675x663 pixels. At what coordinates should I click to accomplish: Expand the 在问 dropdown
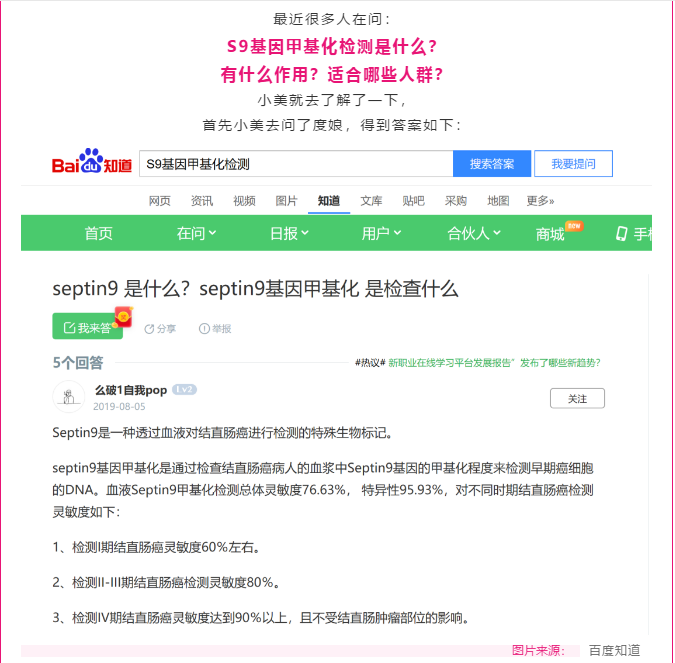tap(196, 233)
